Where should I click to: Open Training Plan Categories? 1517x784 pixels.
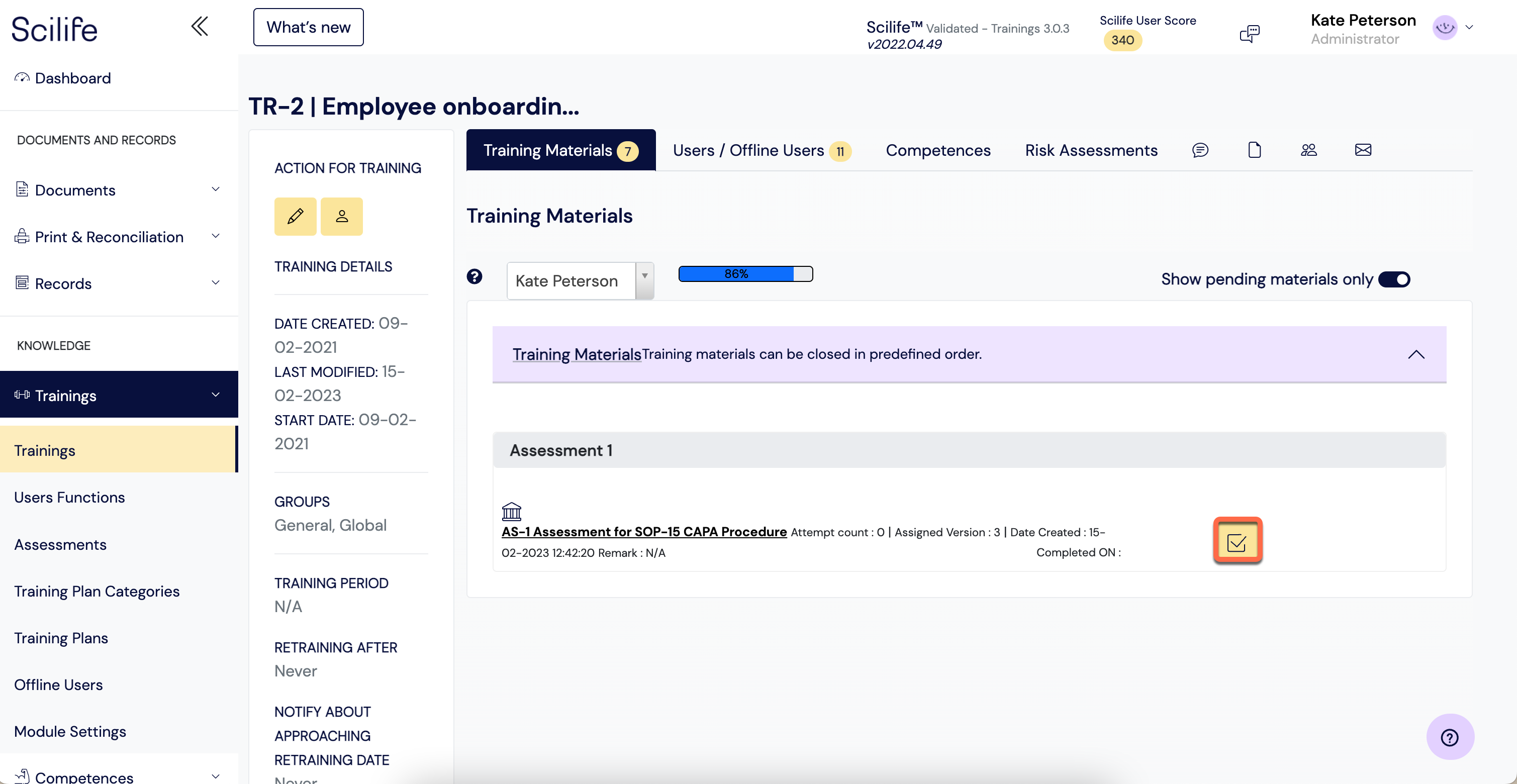[x=97, y=591]
